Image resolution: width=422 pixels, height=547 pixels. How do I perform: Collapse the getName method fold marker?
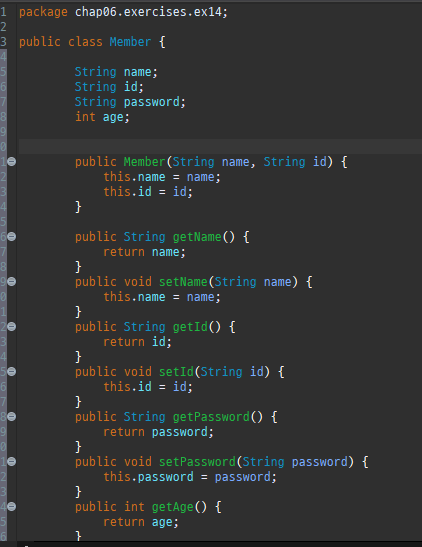coord(12,237)
